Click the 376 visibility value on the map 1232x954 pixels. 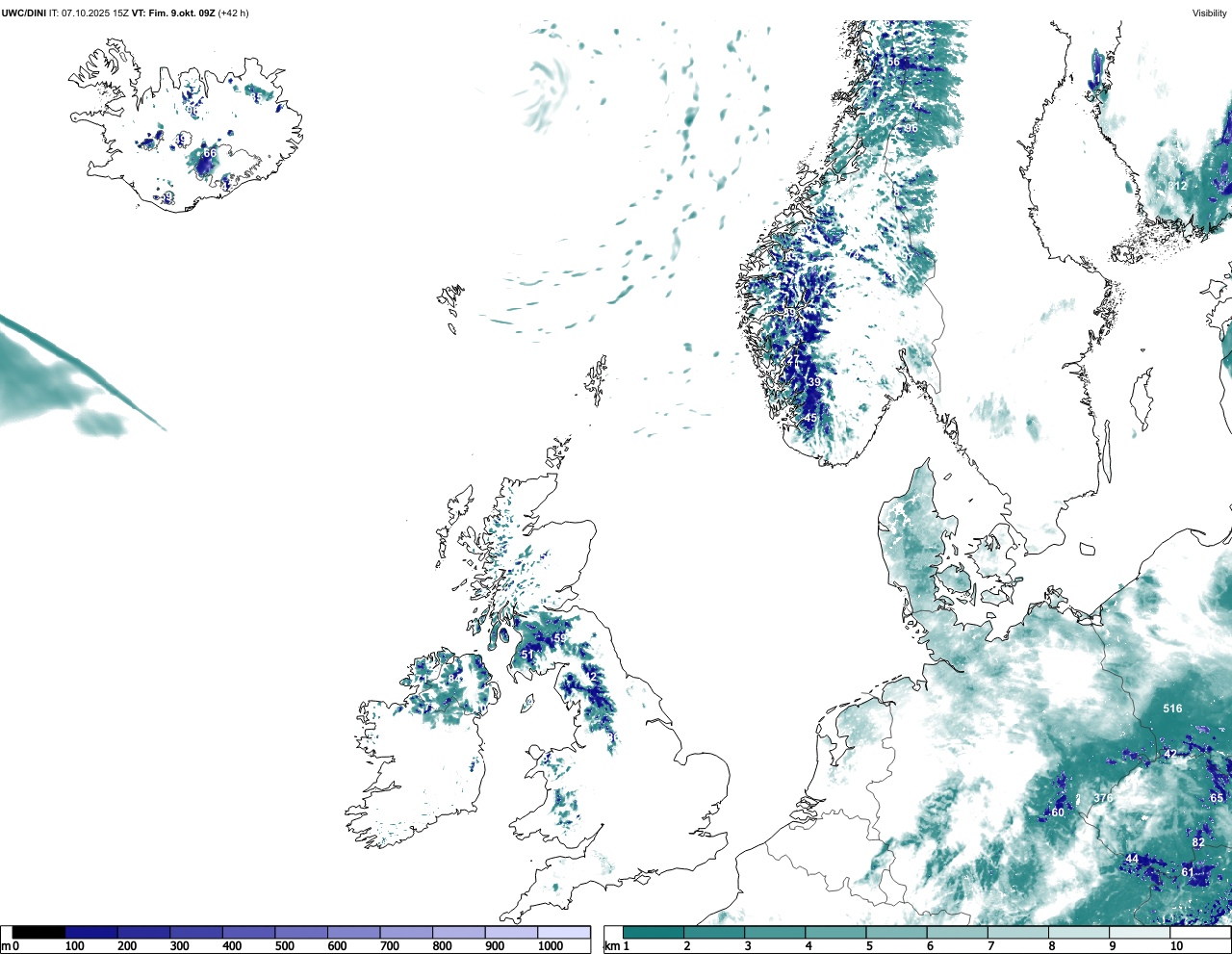pos(1103,798)
